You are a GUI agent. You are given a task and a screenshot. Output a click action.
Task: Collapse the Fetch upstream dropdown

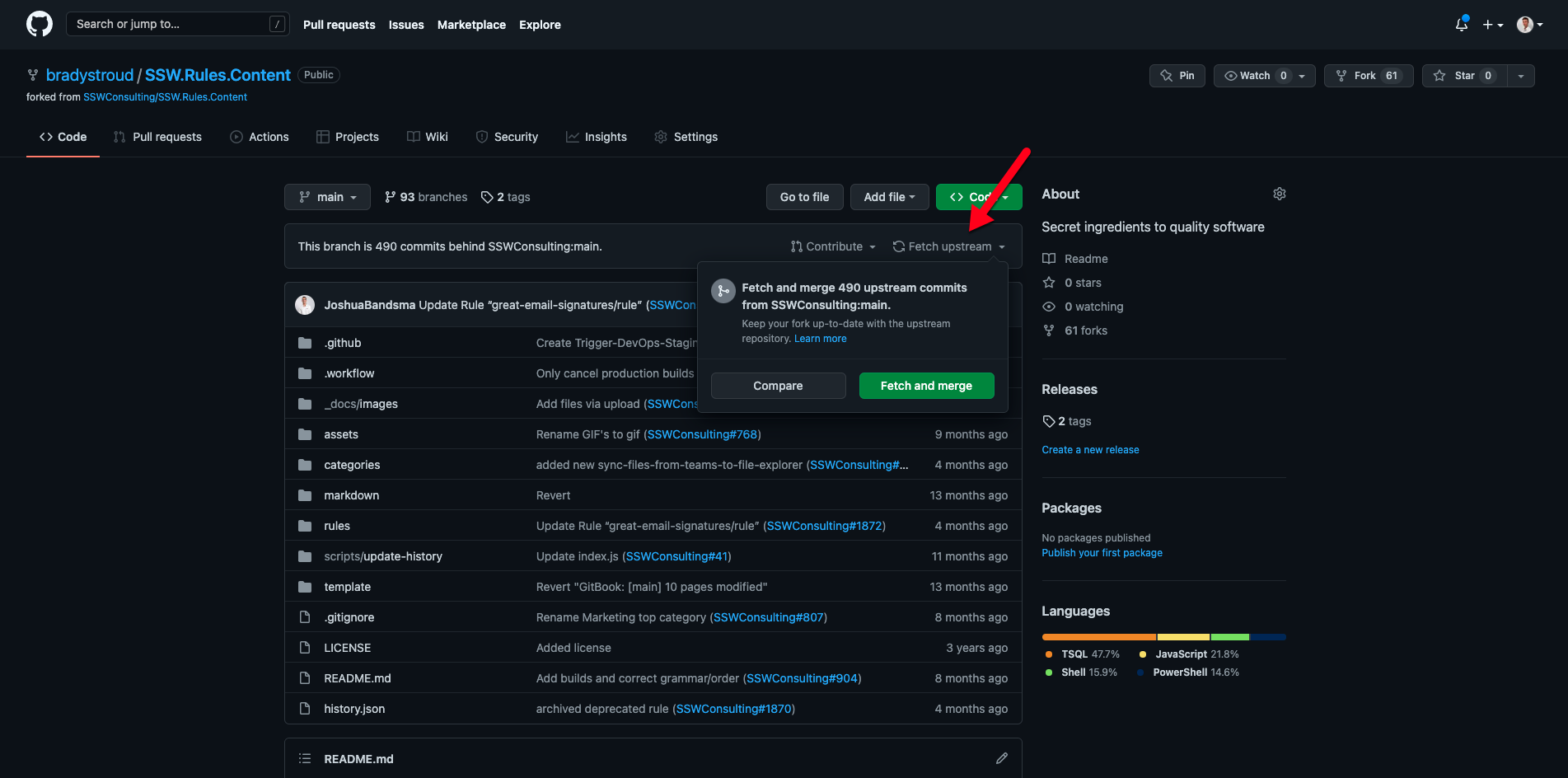949,246
